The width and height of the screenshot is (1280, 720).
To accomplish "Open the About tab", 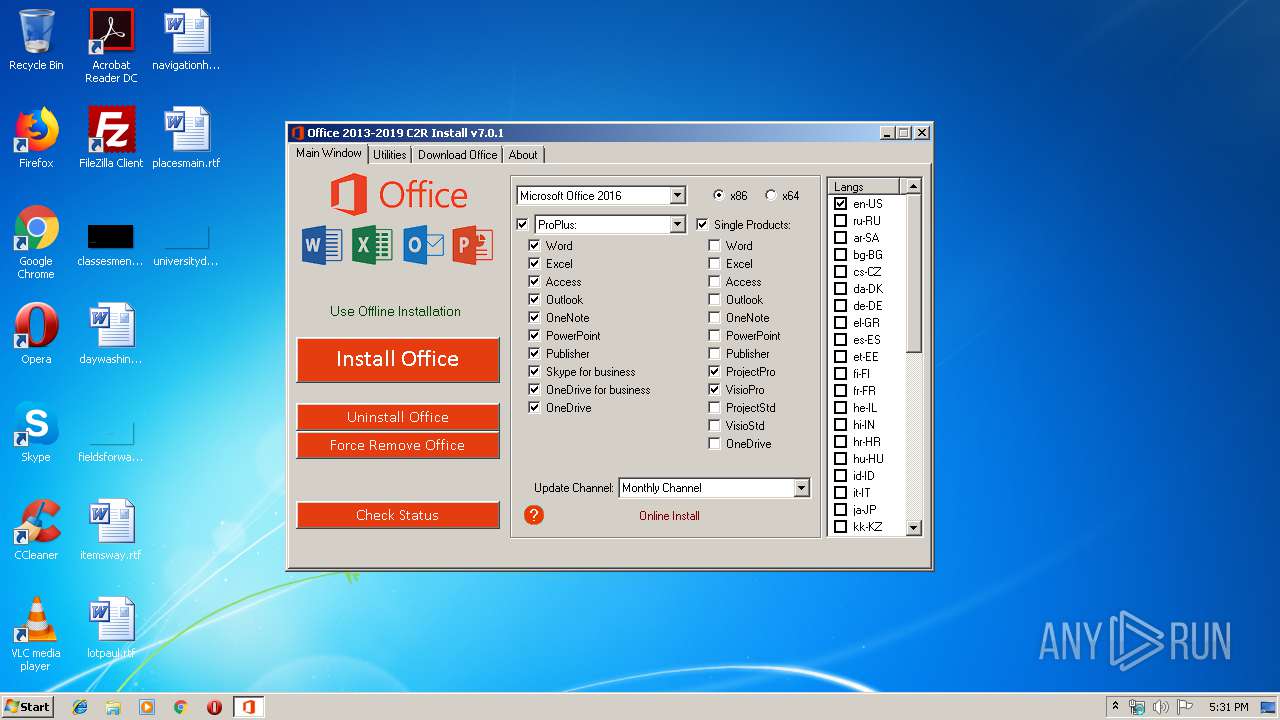I will coord(523,155).
